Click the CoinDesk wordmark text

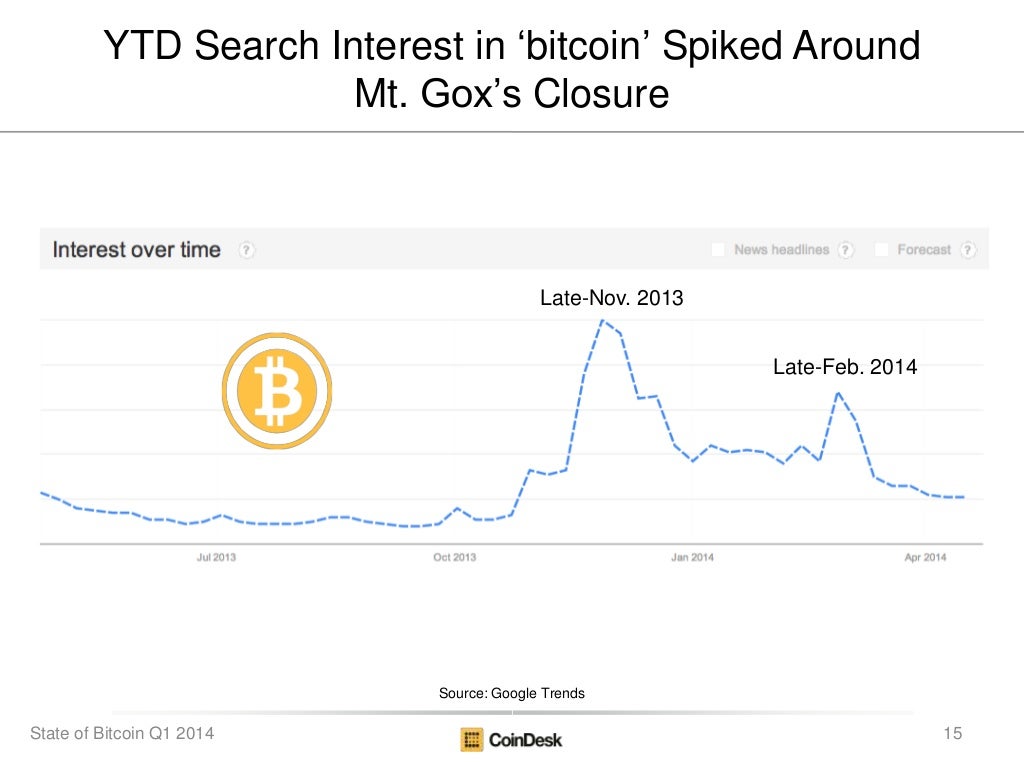[525, 740]
